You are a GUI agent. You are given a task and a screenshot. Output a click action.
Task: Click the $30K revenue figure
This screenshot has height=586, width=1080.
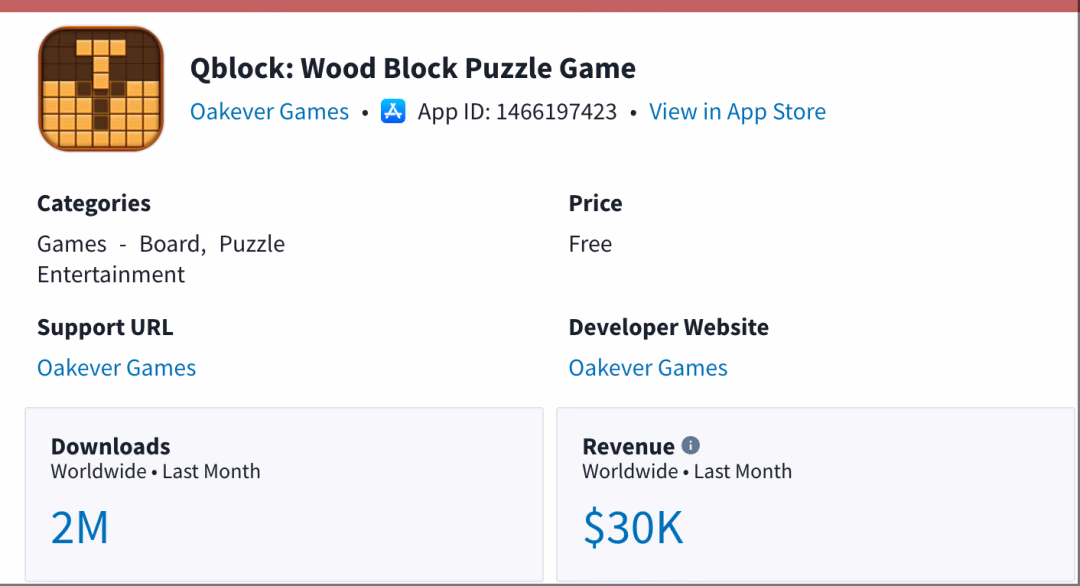coord(633,527)
